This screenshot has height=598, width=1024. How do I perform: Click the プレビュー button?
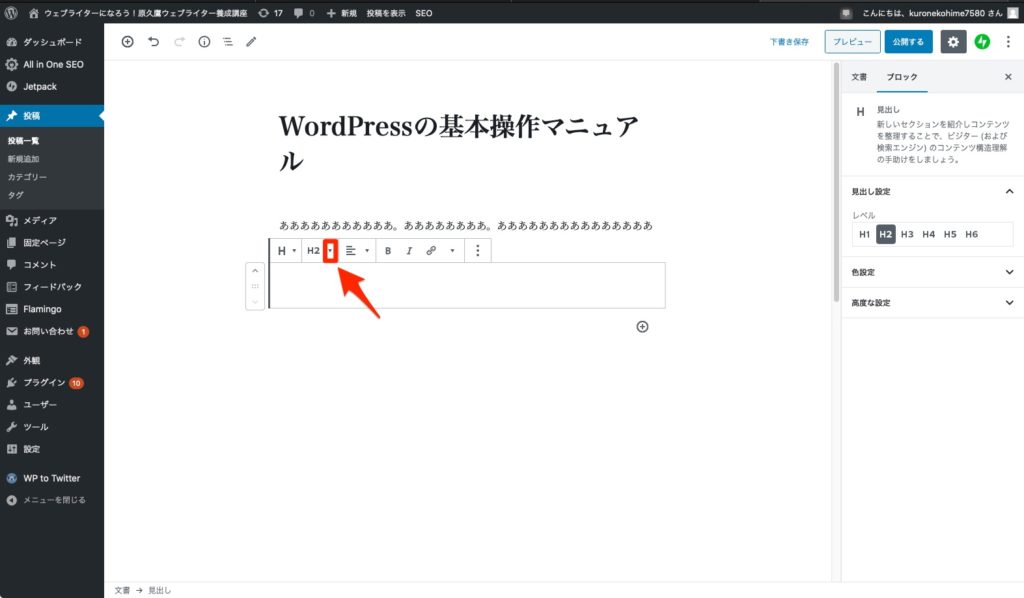(x=852, y=42)
